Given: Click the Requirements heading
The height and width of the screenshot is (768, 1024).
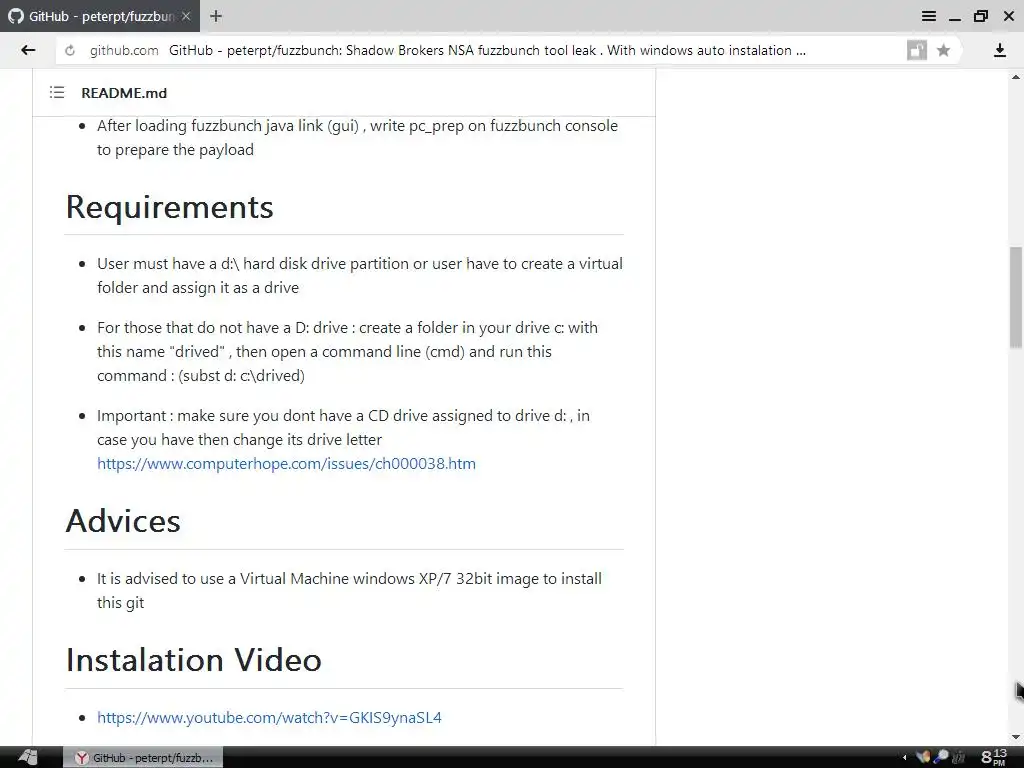Looking at the screenshot, I should (169, 207).
